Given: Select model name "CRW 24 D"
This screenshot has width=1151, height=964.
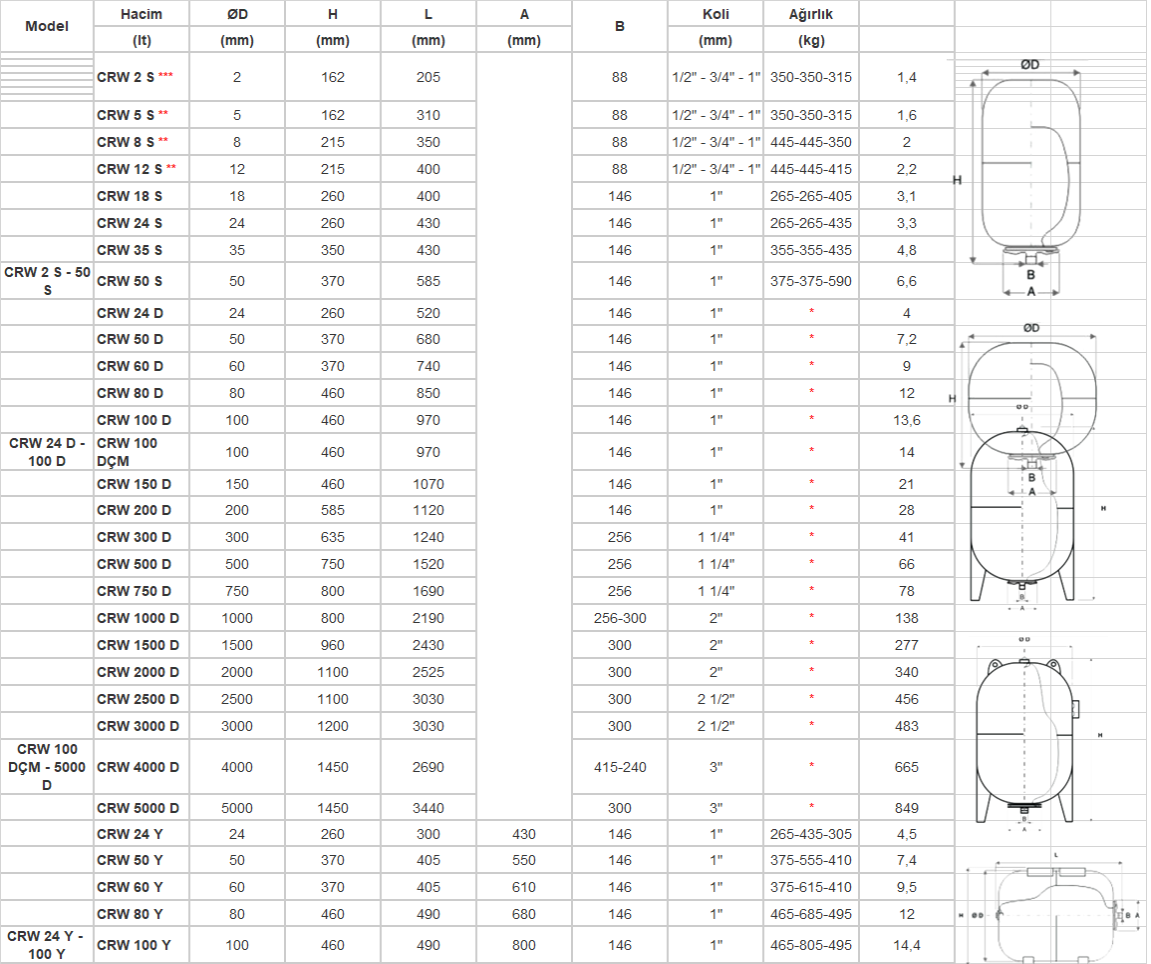Looking at the screenshot, I should pos(130,314).
